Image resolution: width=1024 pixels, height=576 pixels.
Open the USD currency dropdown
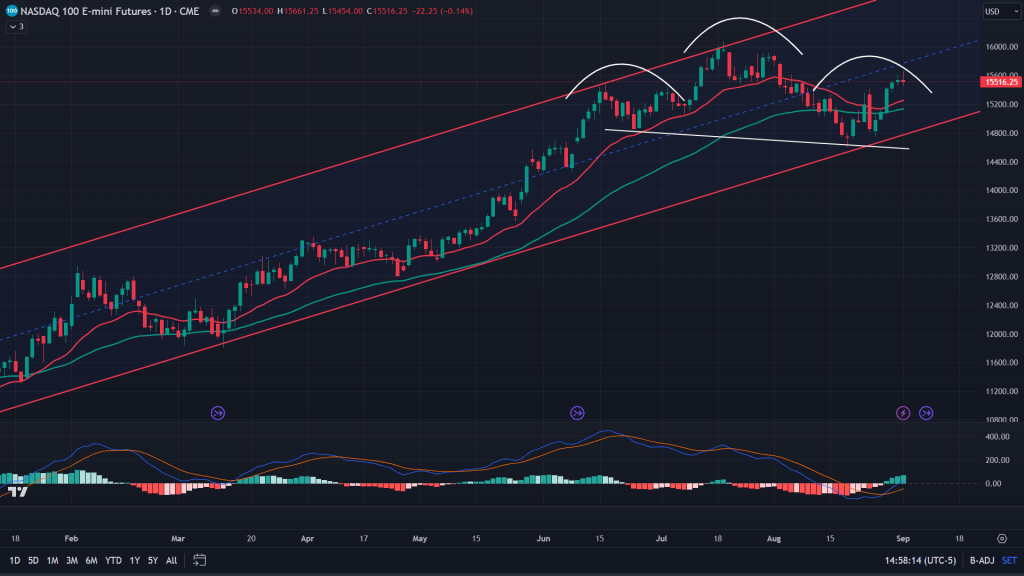[x=996, y=12]
